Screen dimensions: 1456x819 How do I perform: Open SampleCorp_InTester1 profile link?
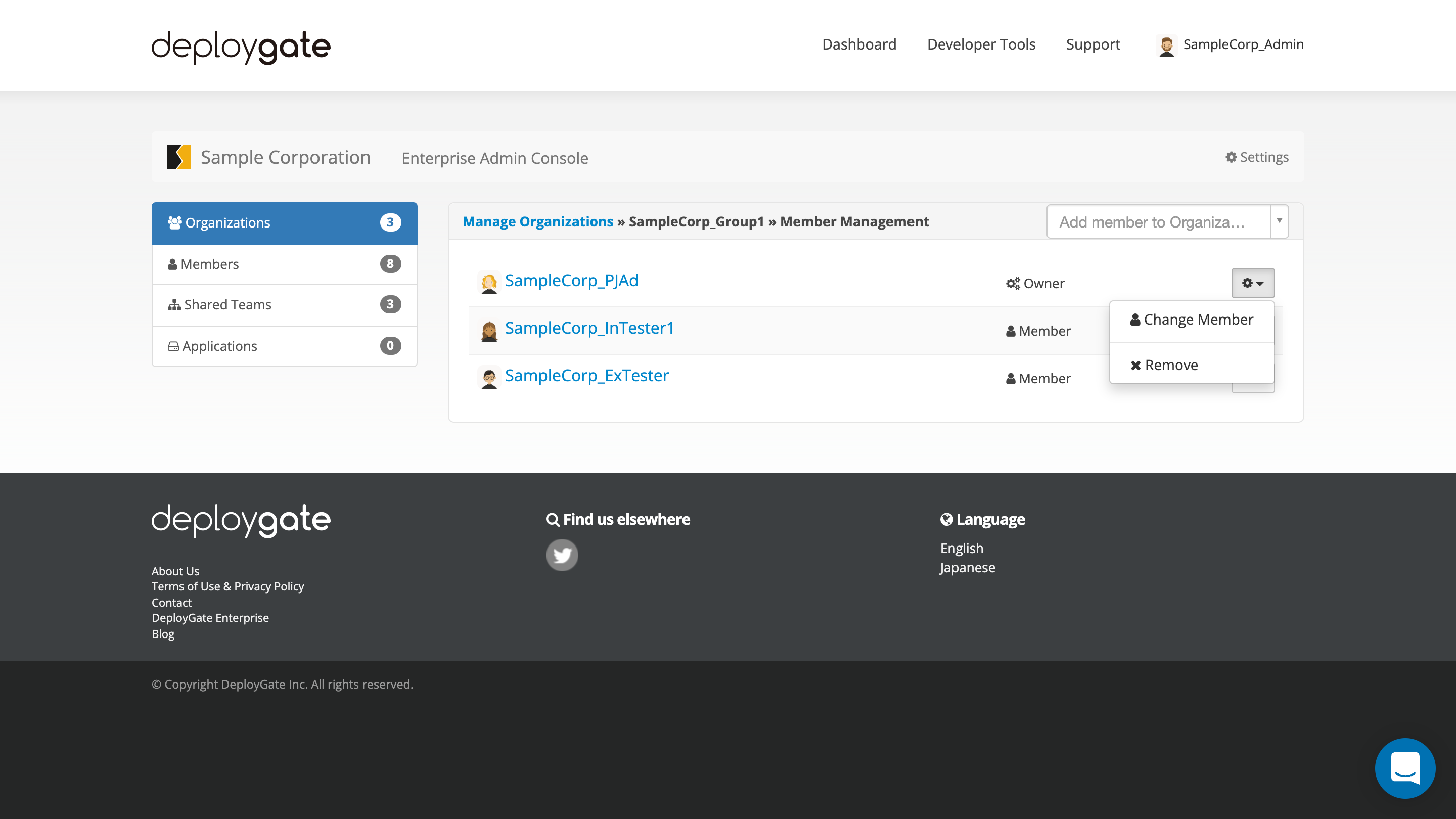tap(589, 328)
